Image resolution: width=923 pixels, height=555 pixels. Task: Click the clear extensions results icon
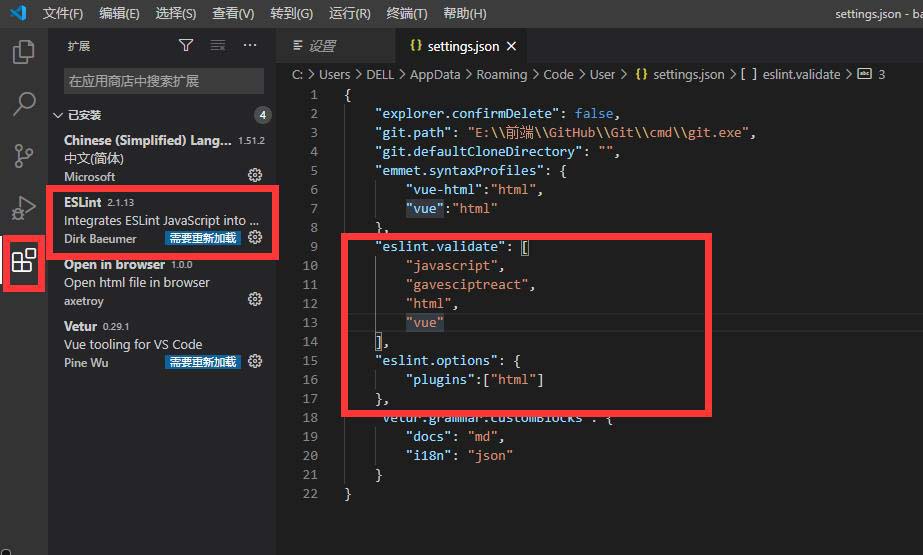pyautogui.click(x=218, y=45)
